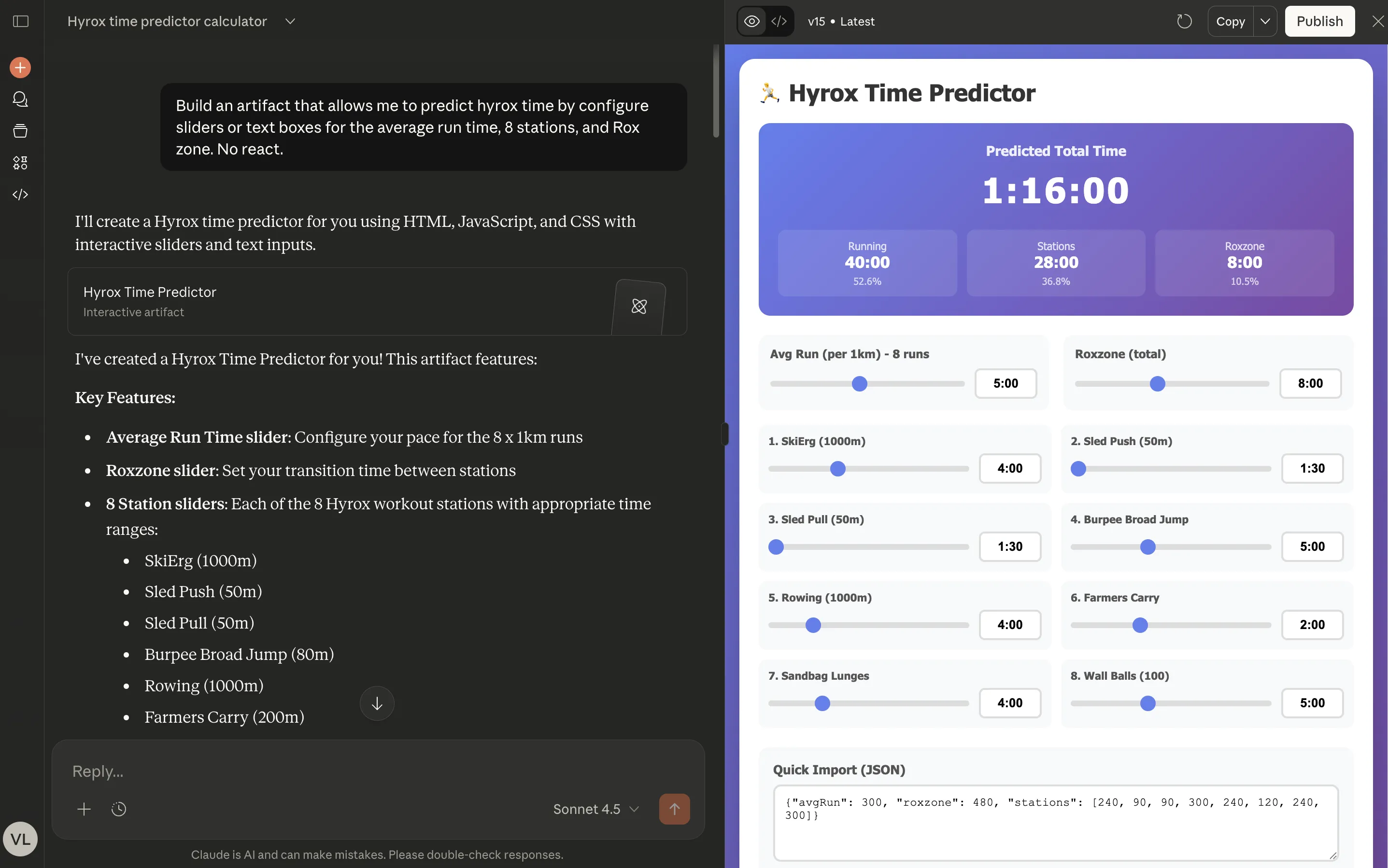The width and height of the screenshot is (1388, 868).
Task: Open the Projects icon in the sidebar
Action: click(x=20, y=131)
